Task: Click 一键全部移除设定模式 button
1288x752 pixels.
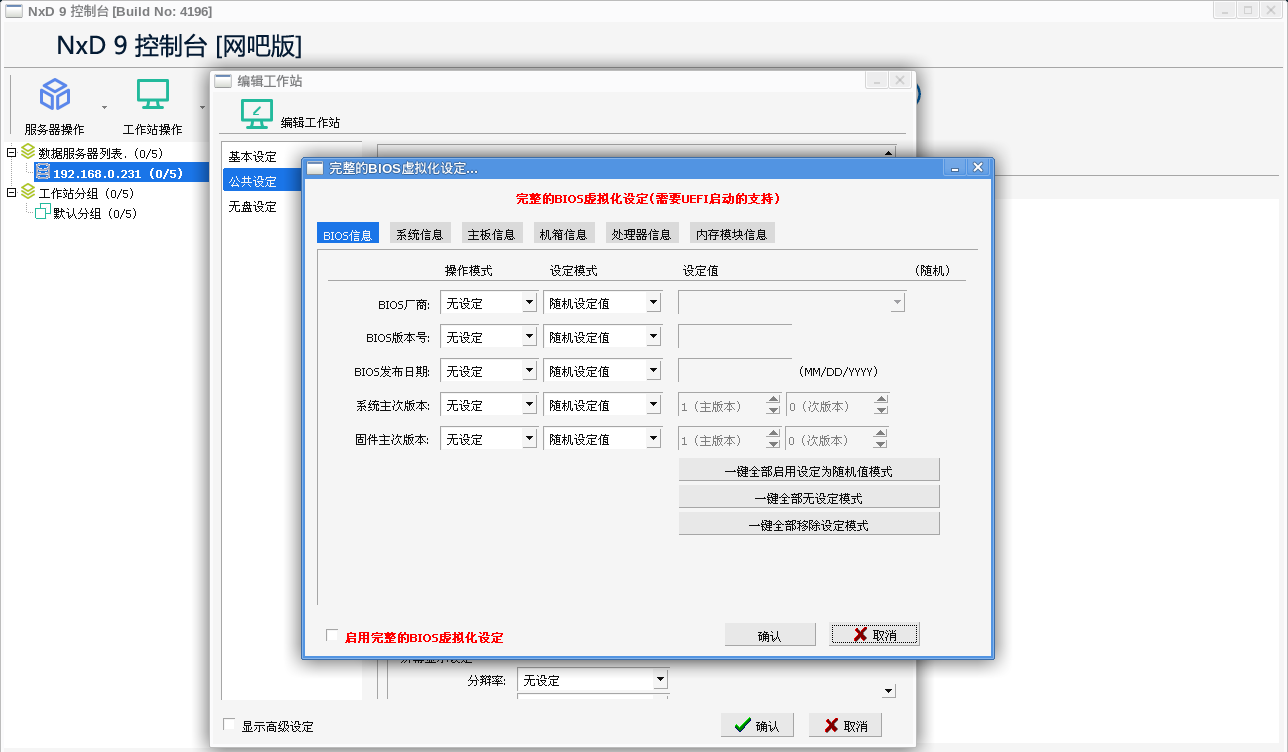Action: click(809, 522)
